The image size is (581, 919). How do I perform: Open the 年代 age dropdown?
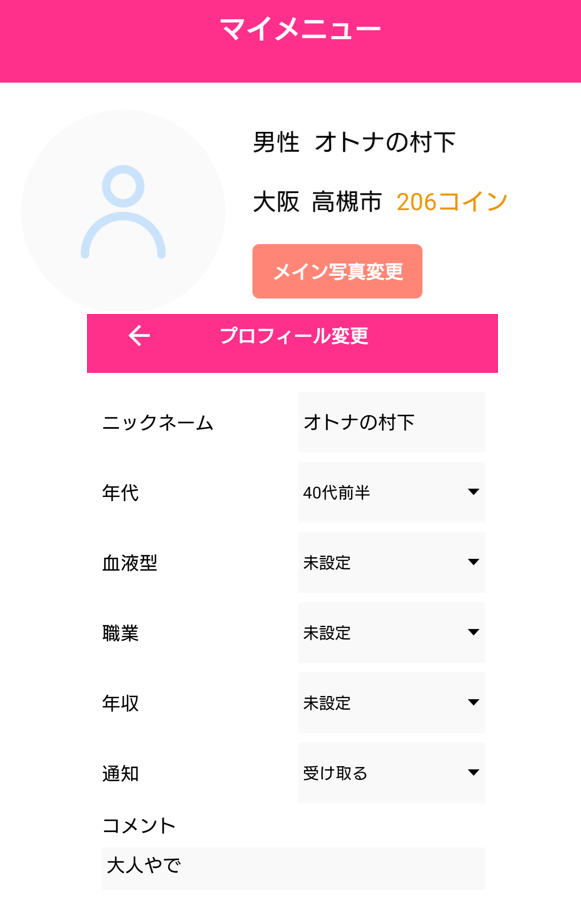click(391, 492)
